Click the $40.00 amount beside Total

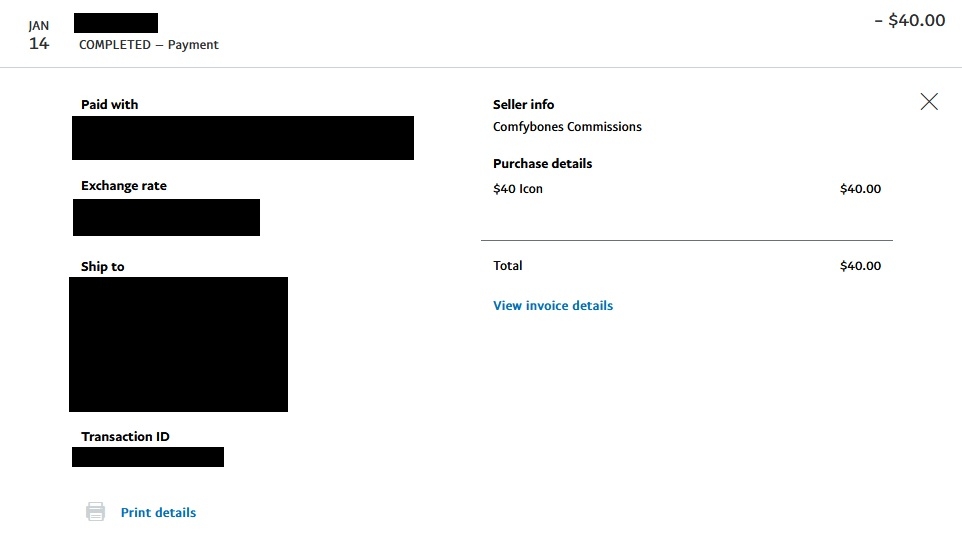tap(860, 266)
